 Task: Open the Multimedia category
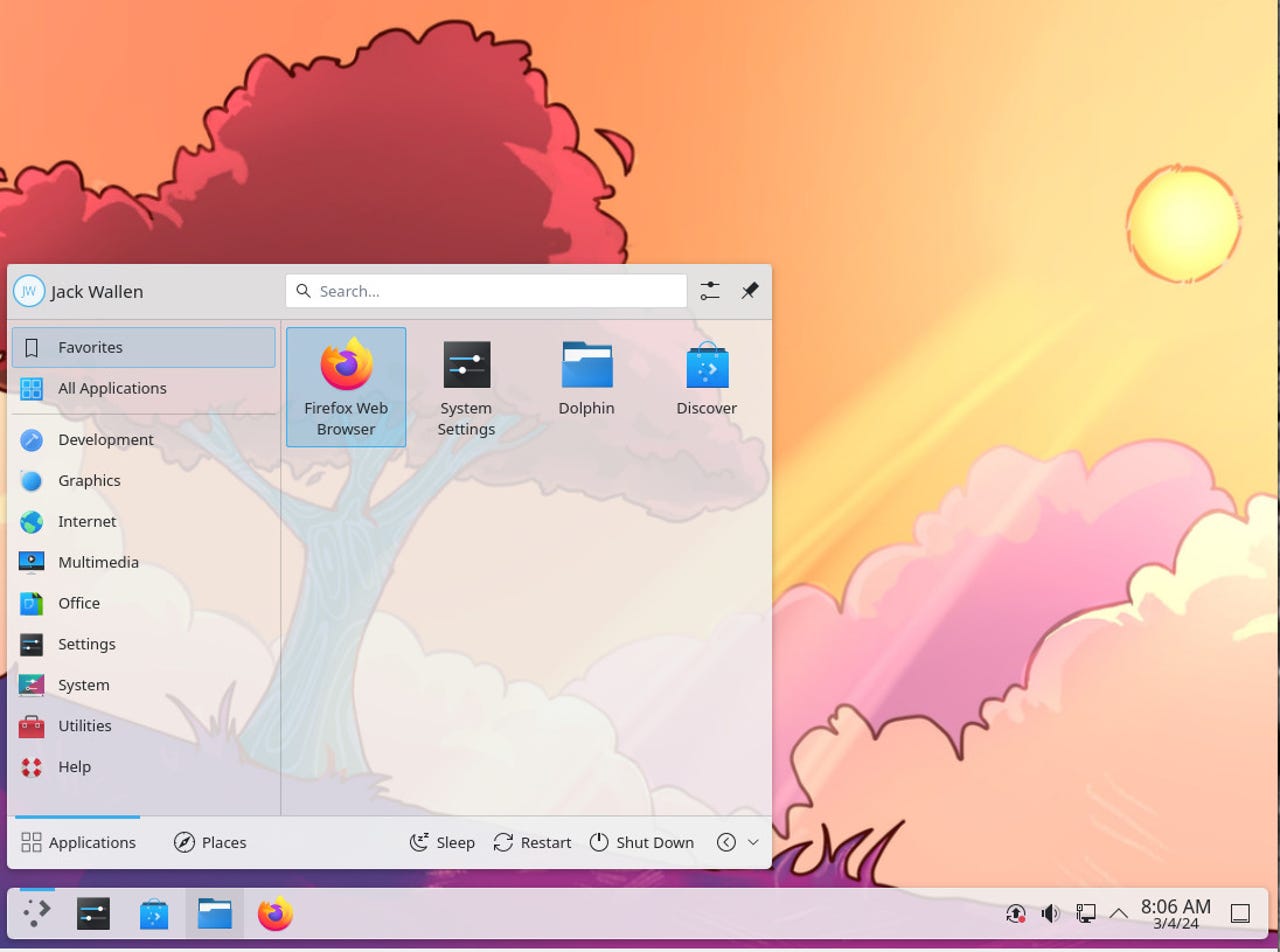(97, 562)
